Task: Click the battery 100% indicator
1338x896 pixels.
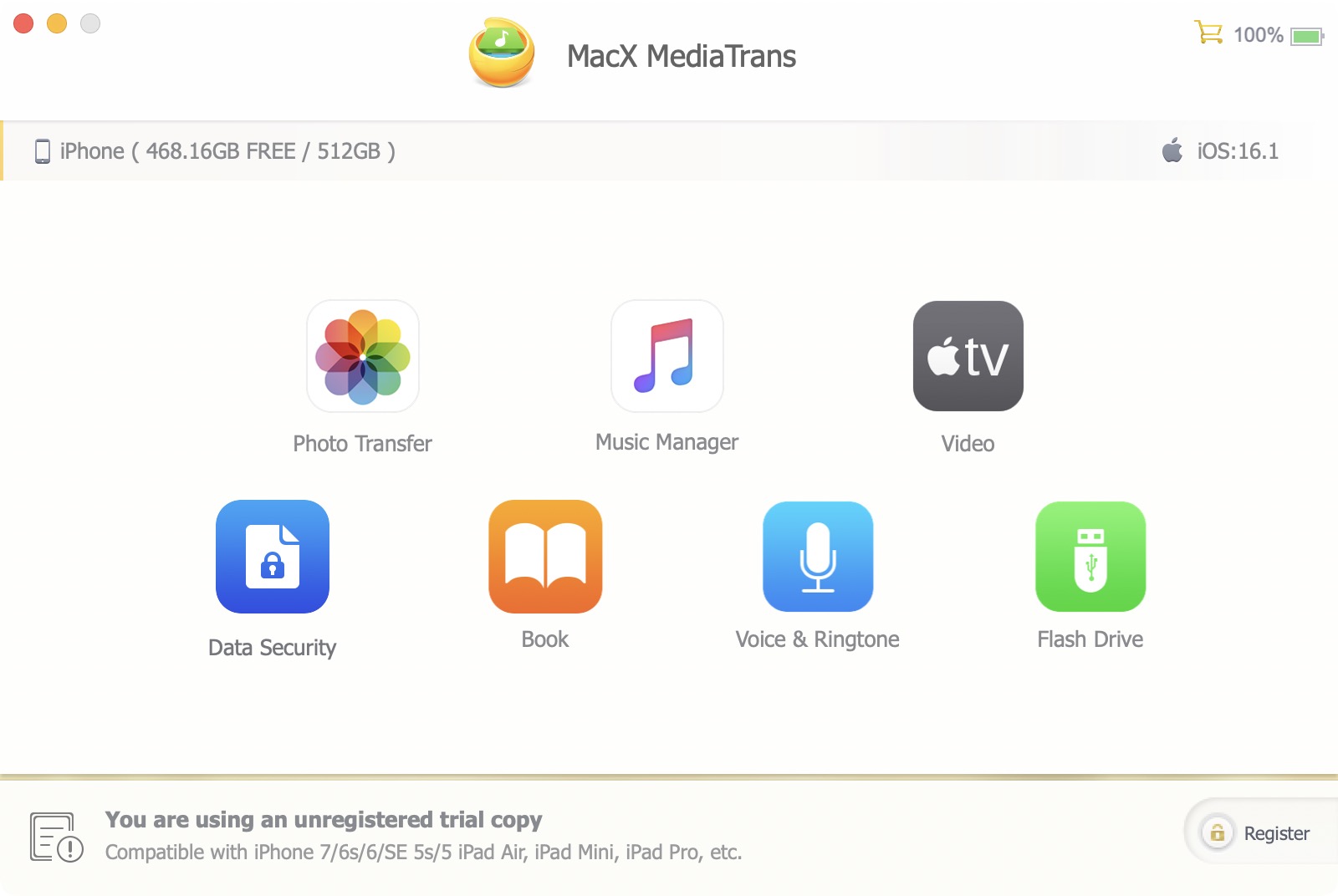Action: 1279,35
